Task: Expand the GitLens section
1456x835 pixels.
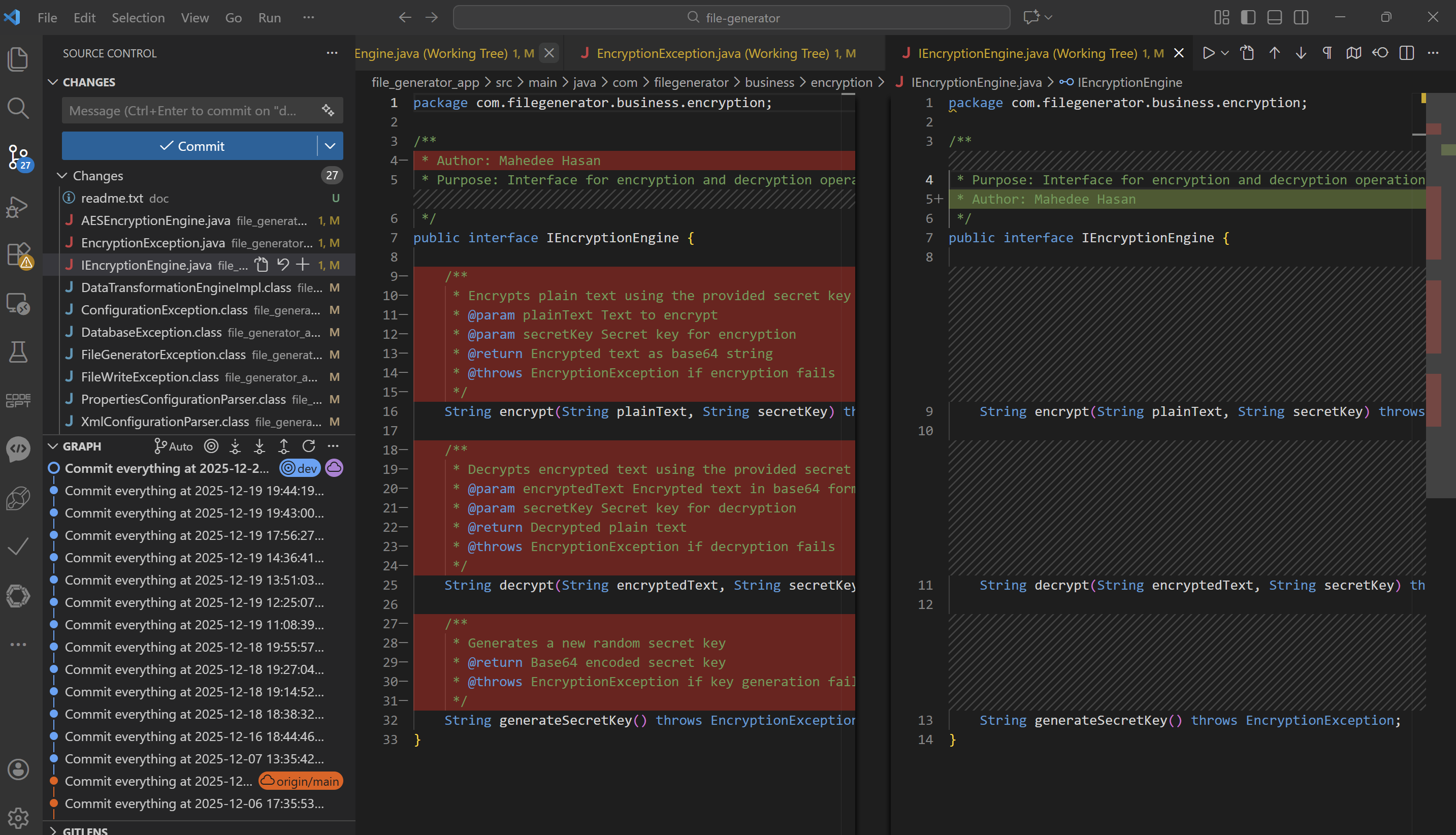Action: 53,830
